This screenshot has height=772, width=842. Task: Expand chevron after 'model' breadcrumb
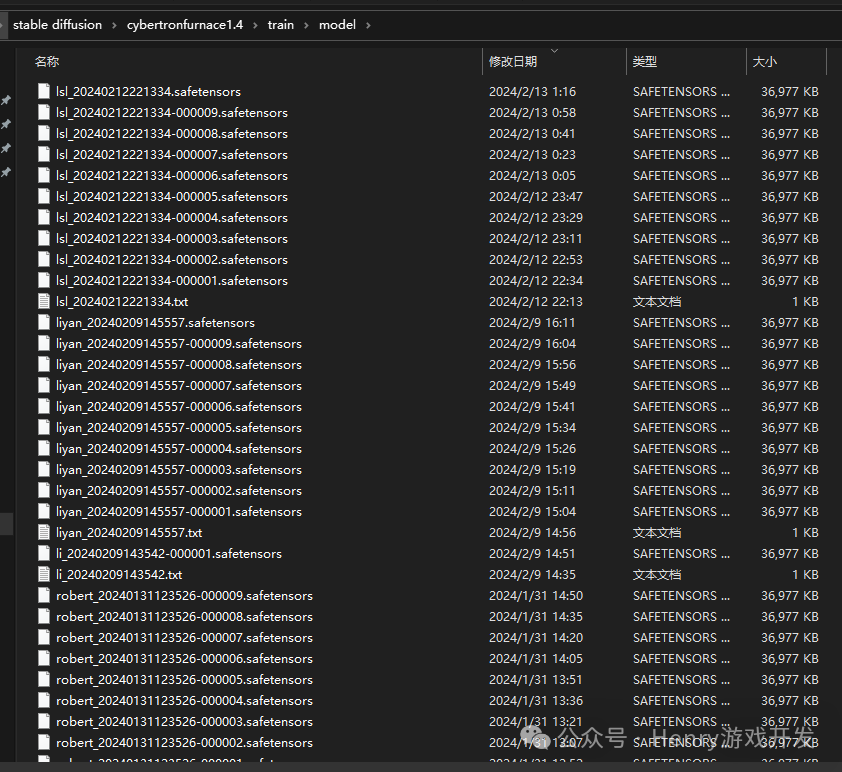pos(368,25)
